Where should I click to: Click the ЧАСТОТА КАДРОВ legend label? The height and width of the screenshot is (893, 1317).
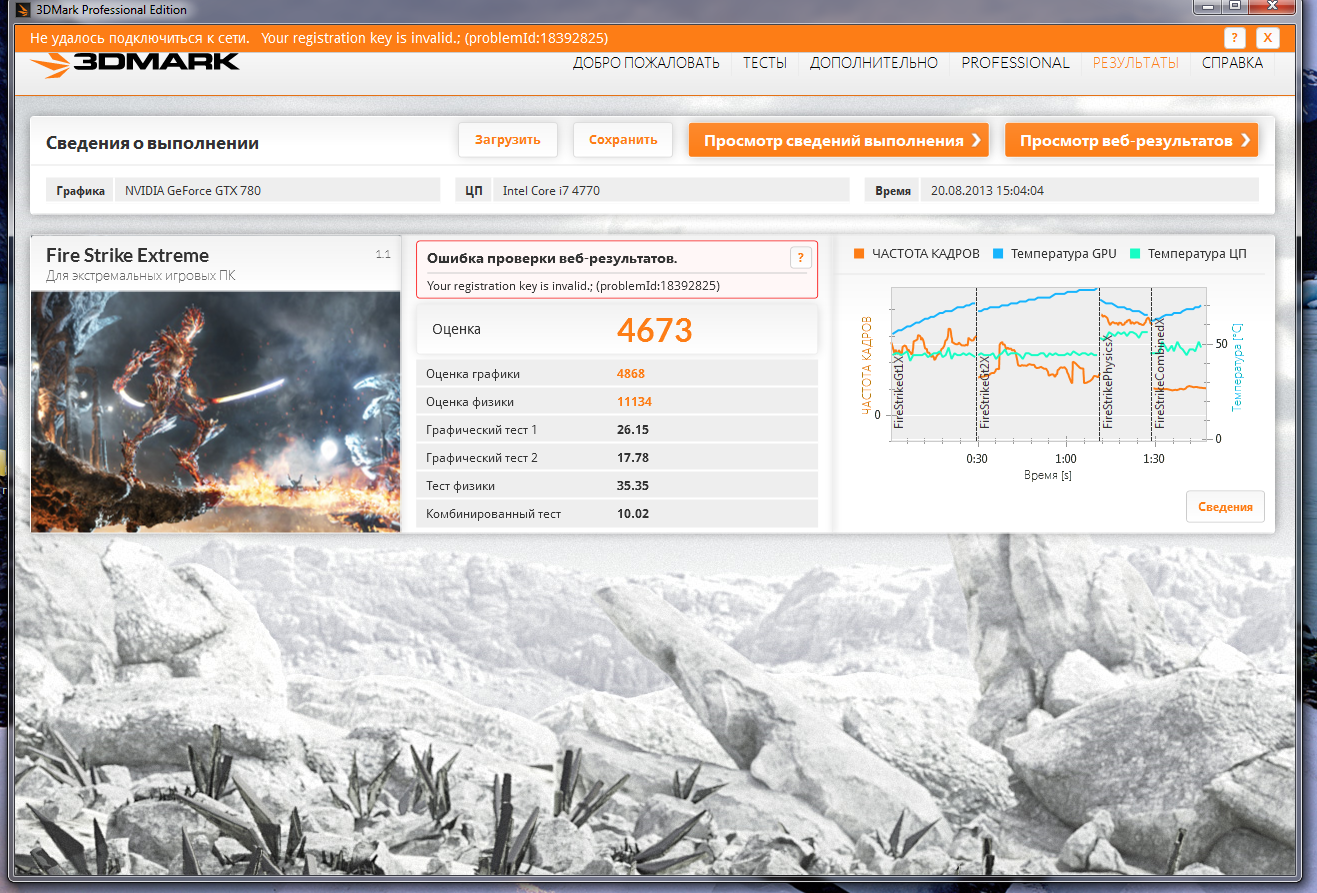[926, 254]
